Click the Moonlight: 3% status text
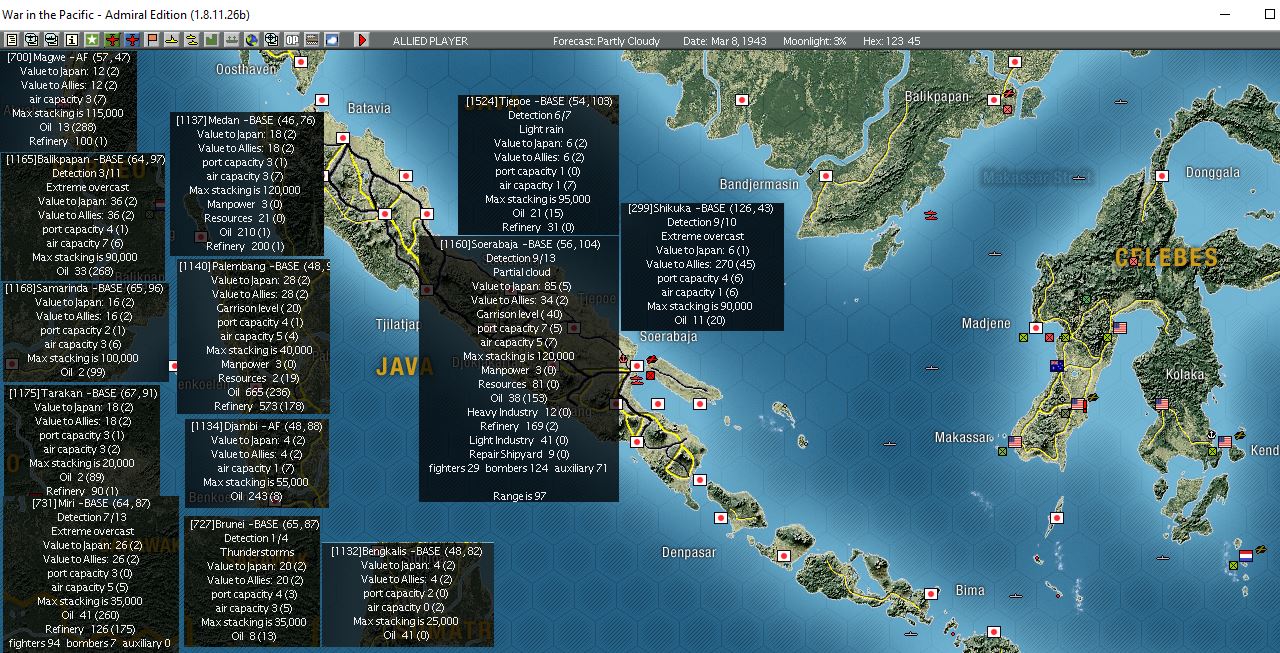The image size is (1280, 653). [812, 41]
